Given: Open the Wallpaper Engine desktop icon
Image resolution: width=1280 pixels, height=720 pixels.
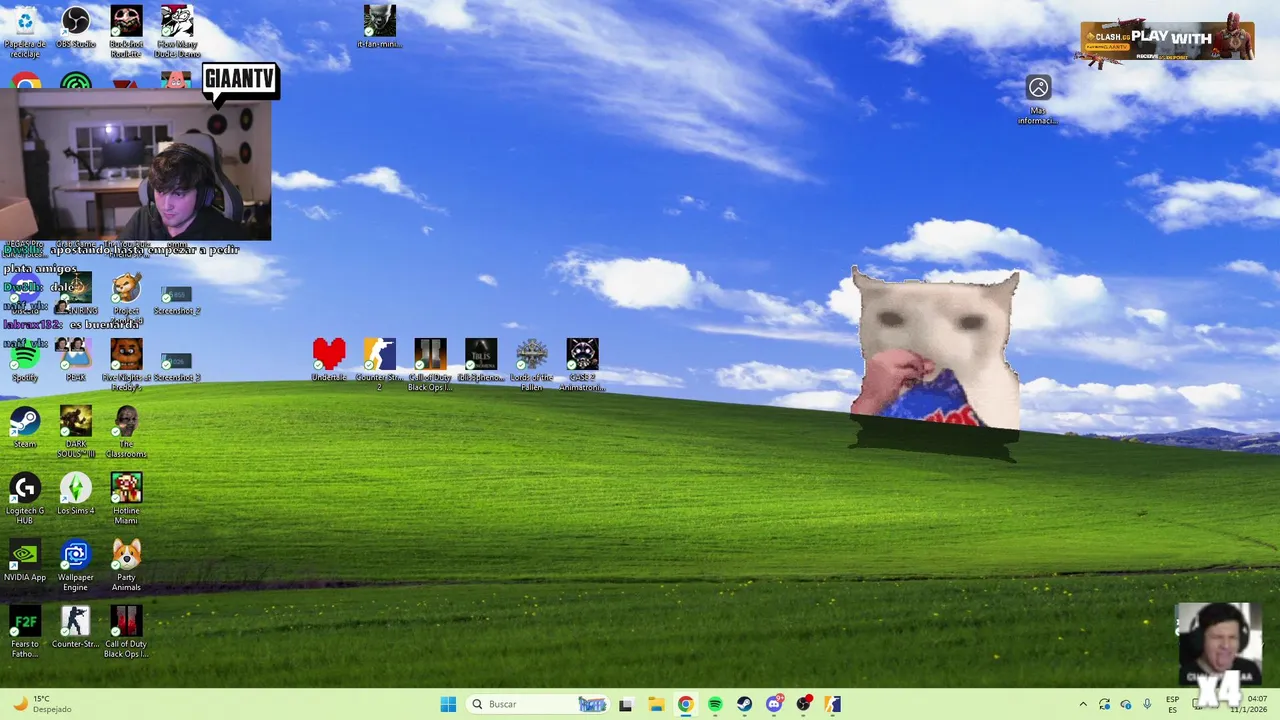Looking at the screenshot, I should point(76,565).
